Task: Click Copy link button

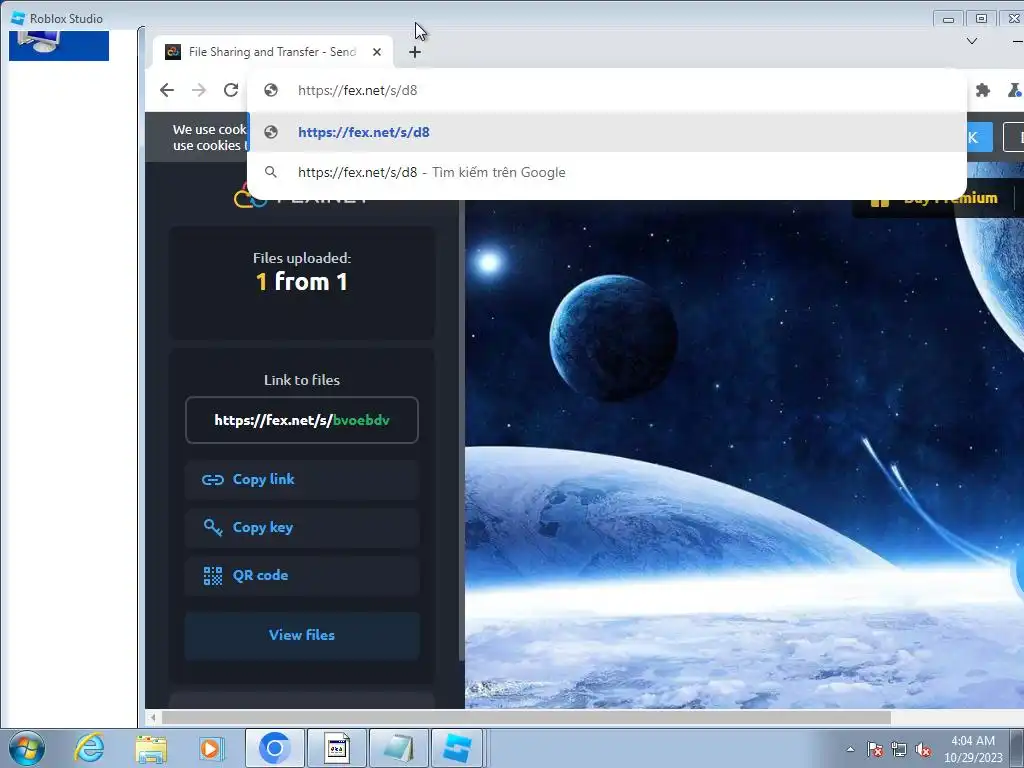Action: point(302,479)
